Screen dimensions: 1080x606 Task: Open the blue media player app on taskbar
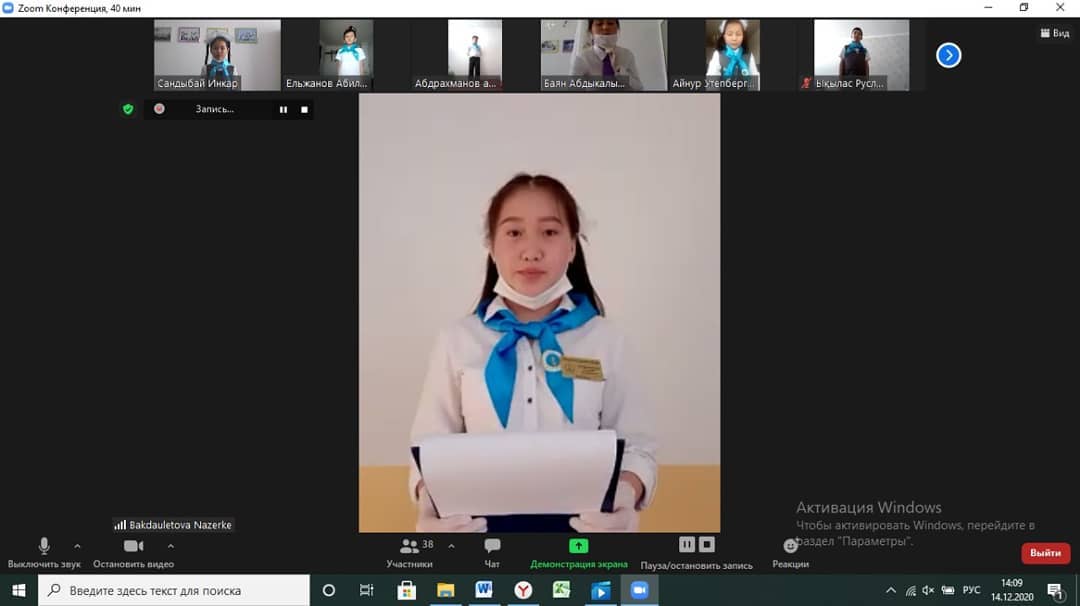[601, 590]
